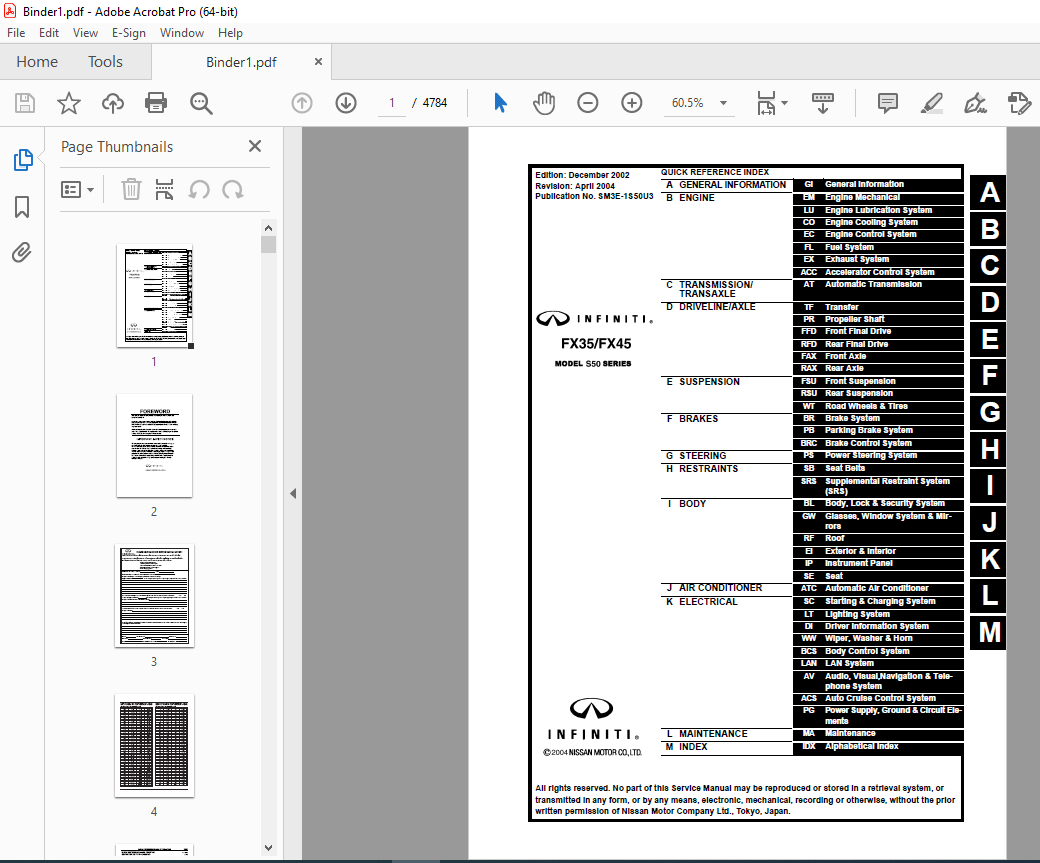Image resolution: width=1040 pixels, height=863 pixels.
Task: Add the document to starred files
Action: click(x=68, y=103)
